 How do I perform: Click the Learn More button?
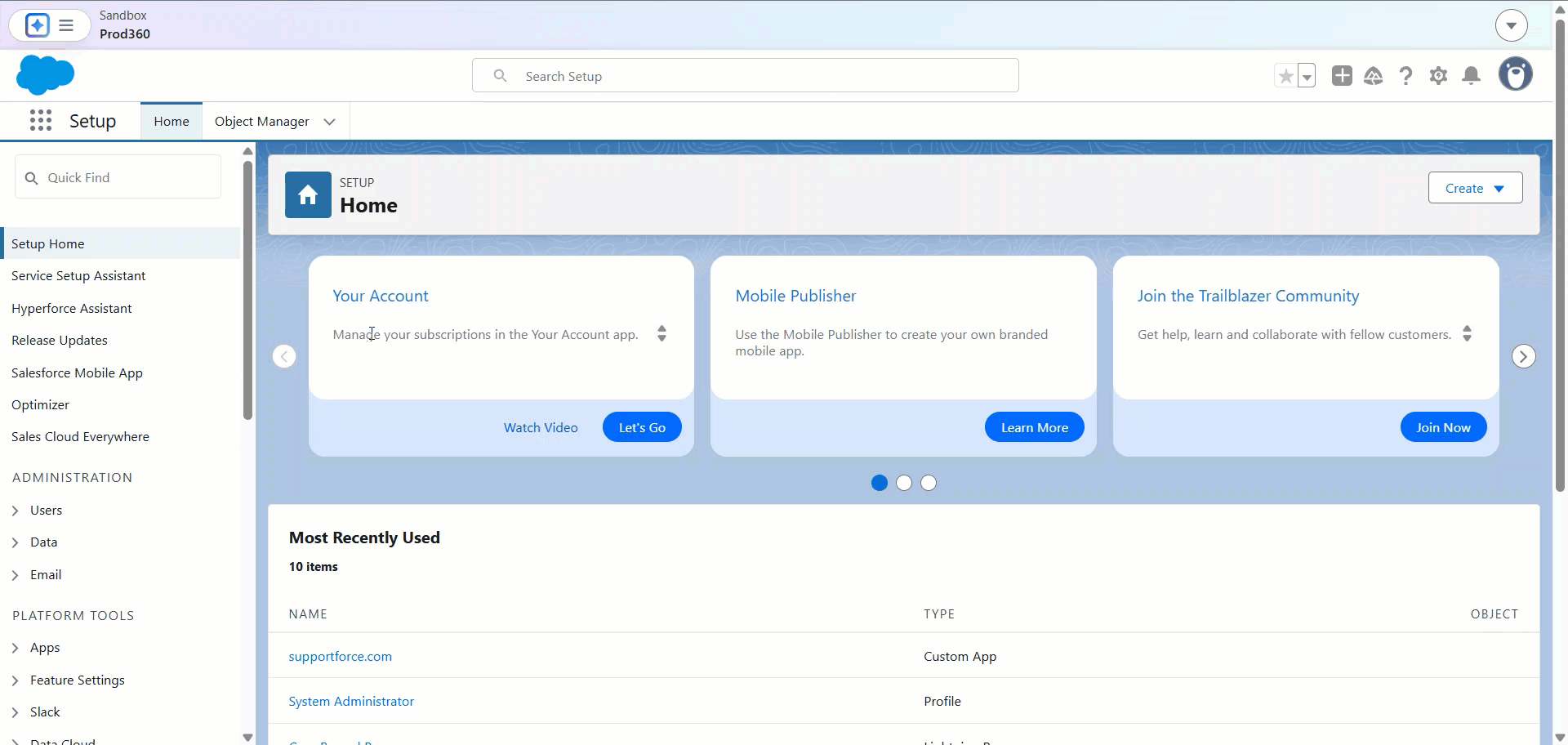tap(1035, 427)
